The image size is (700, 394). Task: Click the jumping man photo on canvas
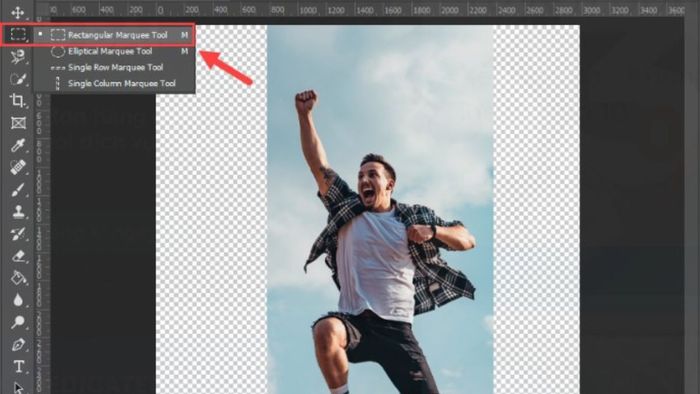380,209
